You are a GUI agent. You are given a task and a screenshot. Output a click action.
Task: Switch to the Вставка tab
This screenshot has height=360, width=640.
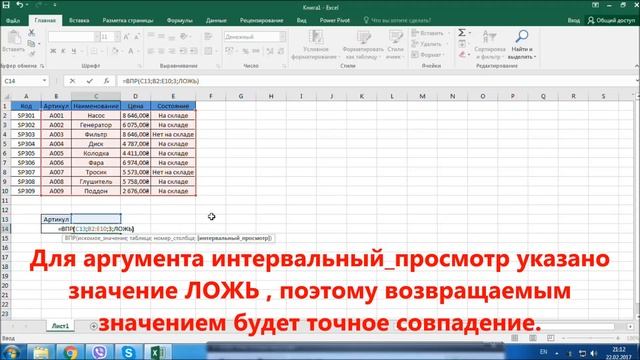point(79,20)
